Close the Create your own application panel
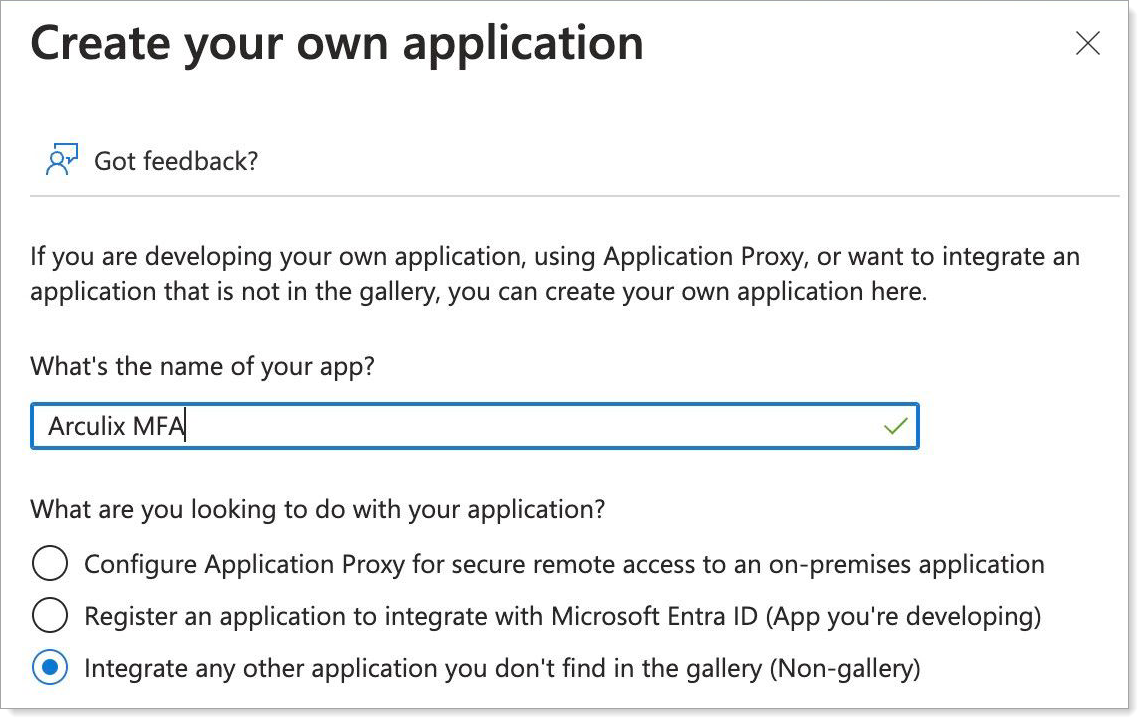 coord(1087,44)
